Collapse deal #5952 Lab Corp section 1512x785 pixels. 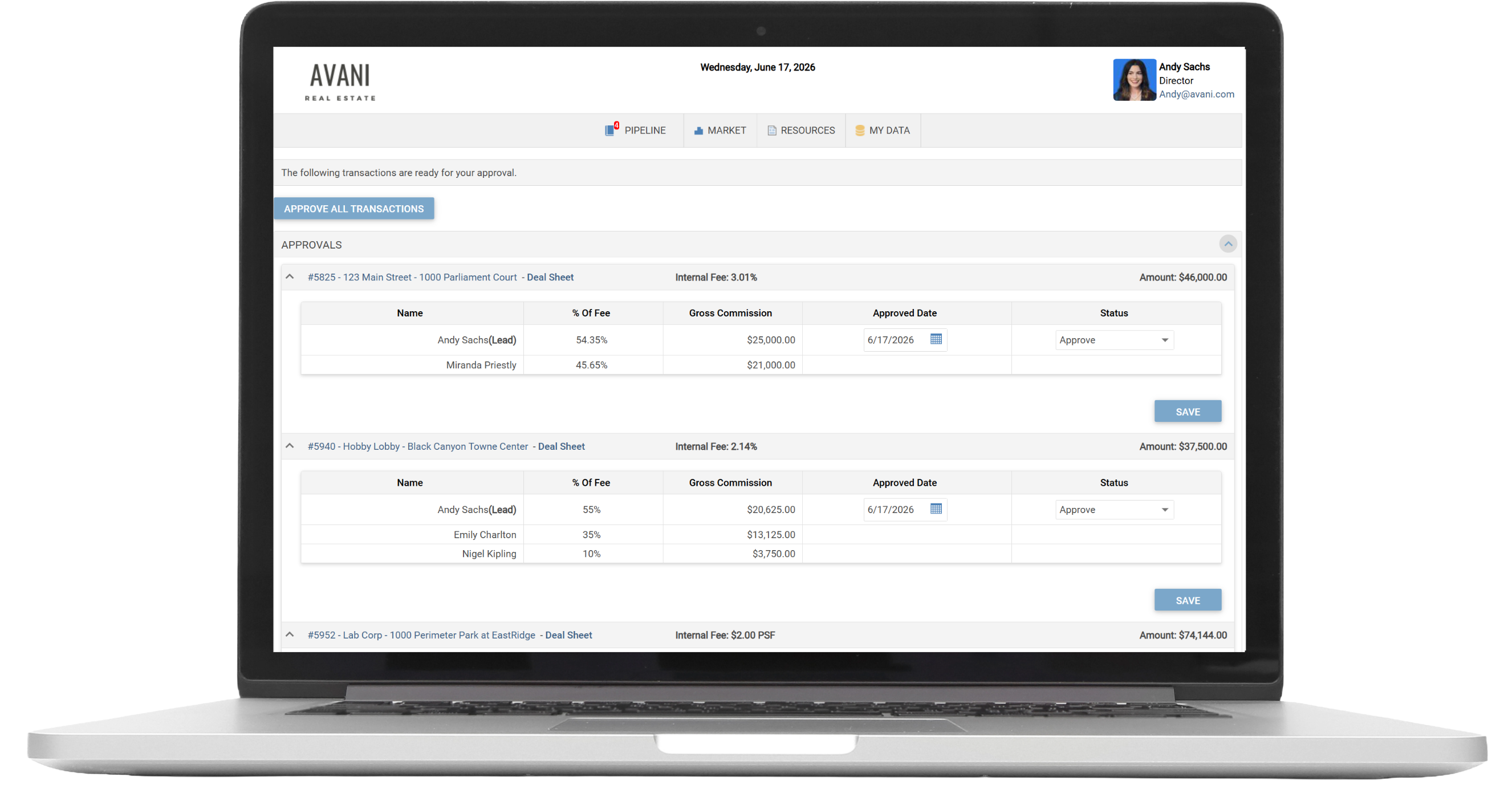[x=290, y=634]
